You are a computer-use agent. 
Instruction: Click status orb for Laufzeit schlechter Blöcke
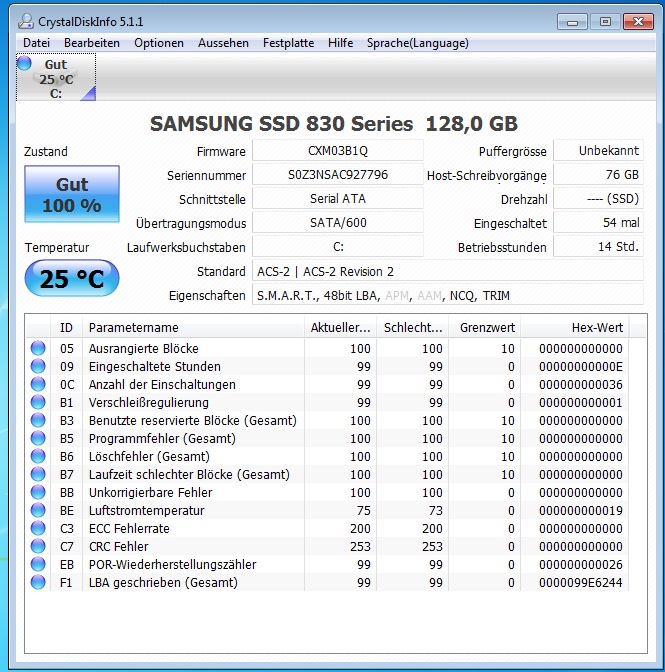tap(38, 474)
